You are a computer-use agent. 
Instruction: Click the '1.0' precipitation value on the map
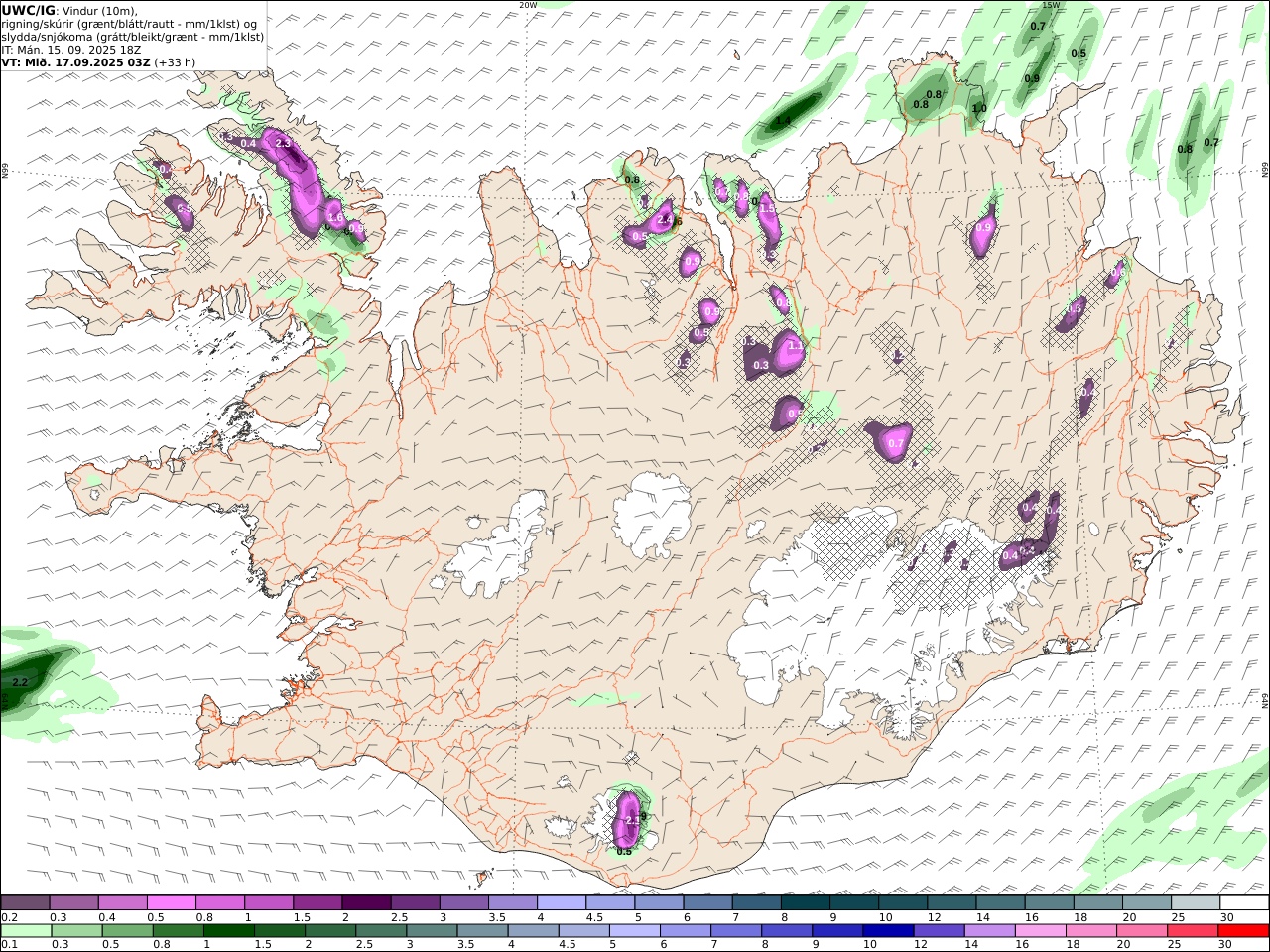click(979, 109)
